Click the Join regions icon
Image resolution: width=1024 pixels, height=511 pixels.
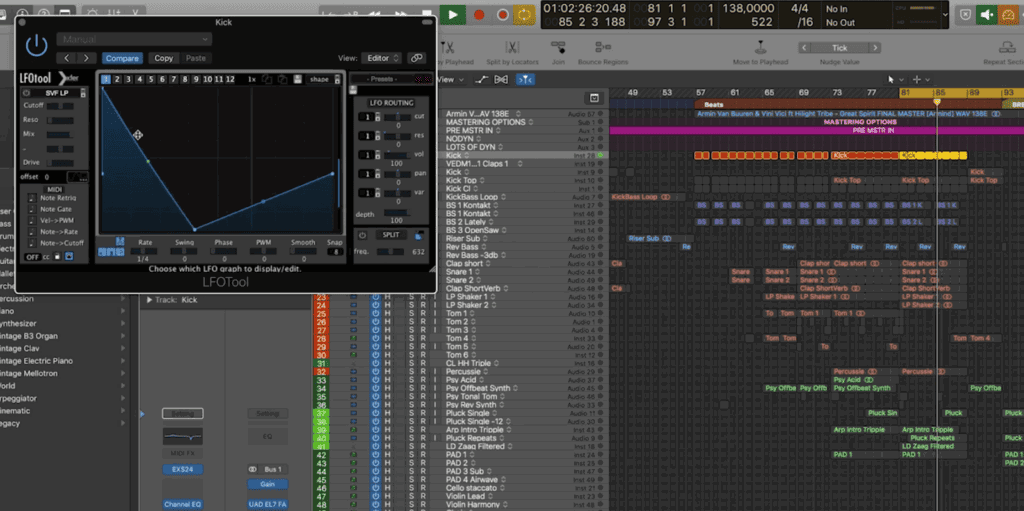click(559, 48)
